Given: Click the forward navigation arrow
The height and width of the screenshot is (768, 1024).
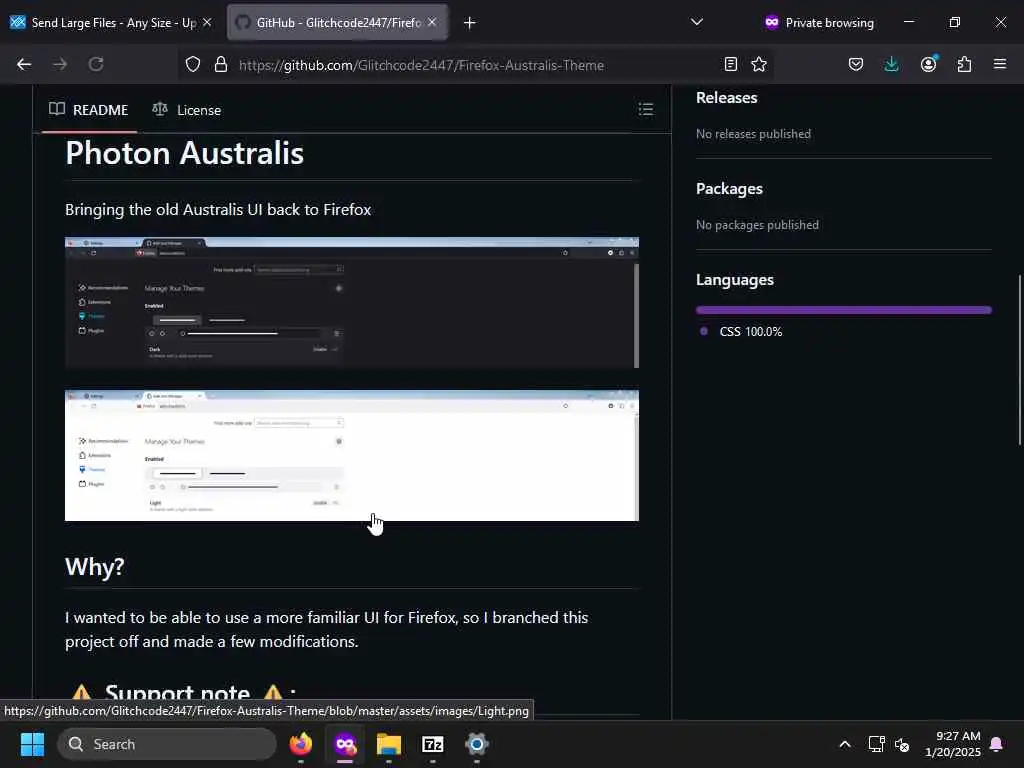Looking at the screenshot, I should coord(60,64).
